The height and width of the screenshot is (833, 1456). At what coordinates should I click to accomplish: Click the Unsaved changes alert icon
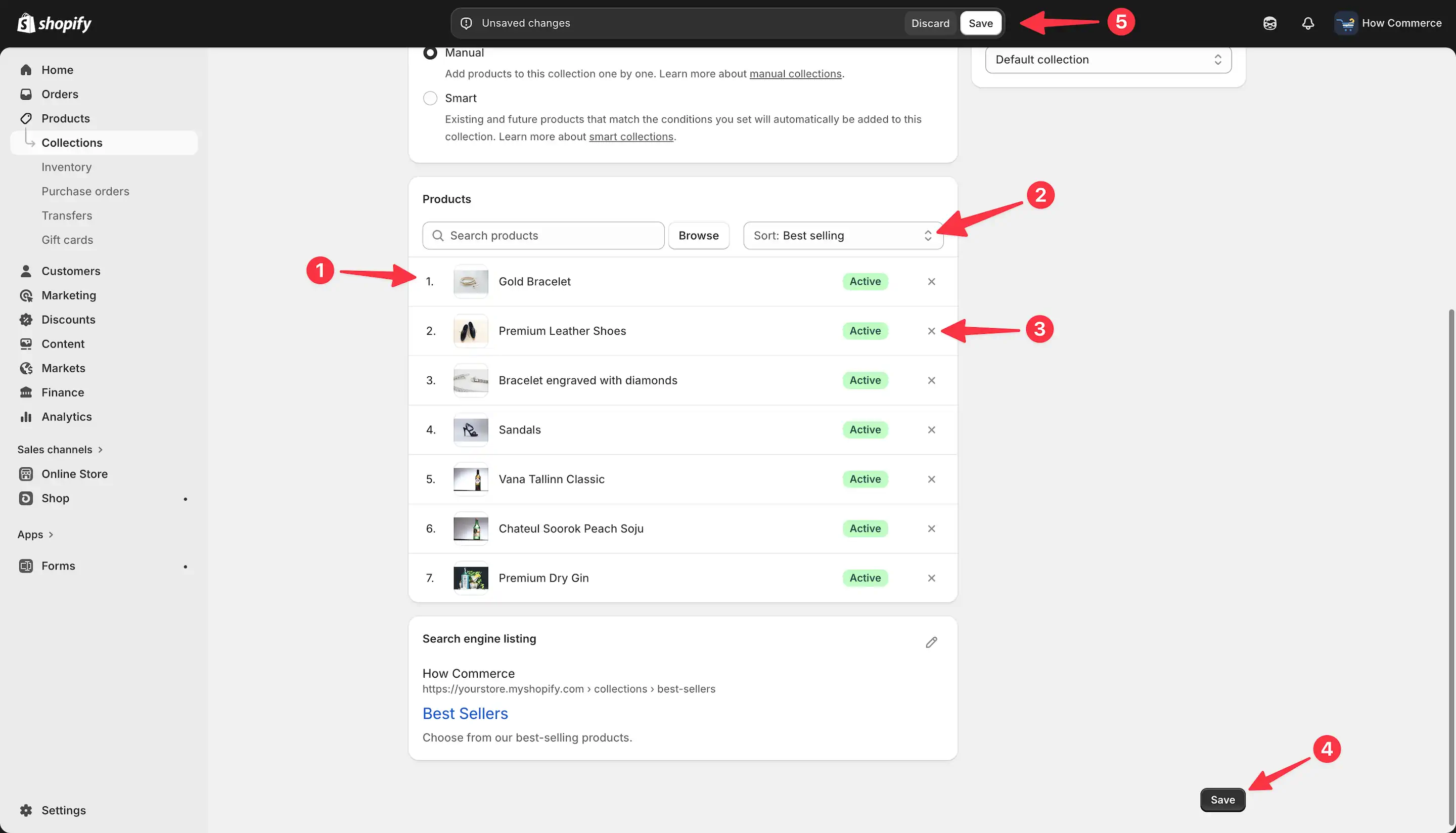tap(466, 23)
